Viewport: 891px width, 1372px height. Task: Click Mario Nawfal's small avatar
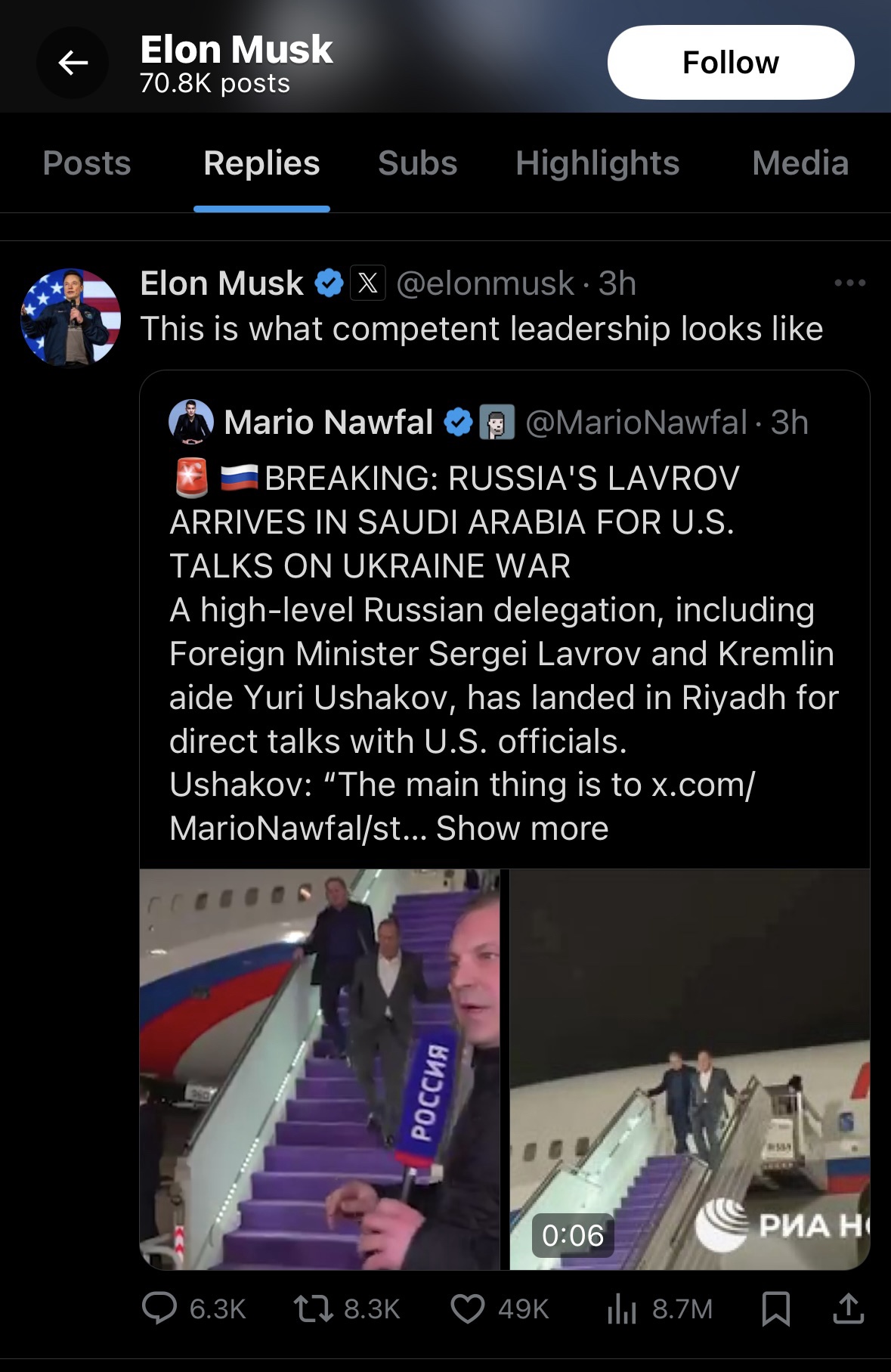(x=191, y=422)
